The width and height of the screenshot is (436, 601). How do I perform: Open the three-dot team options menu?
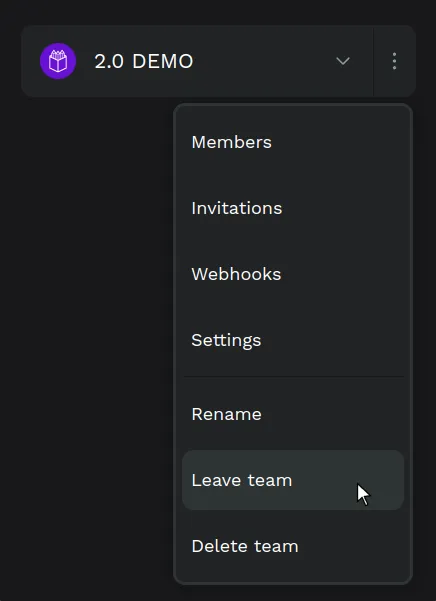coord(394,61)
